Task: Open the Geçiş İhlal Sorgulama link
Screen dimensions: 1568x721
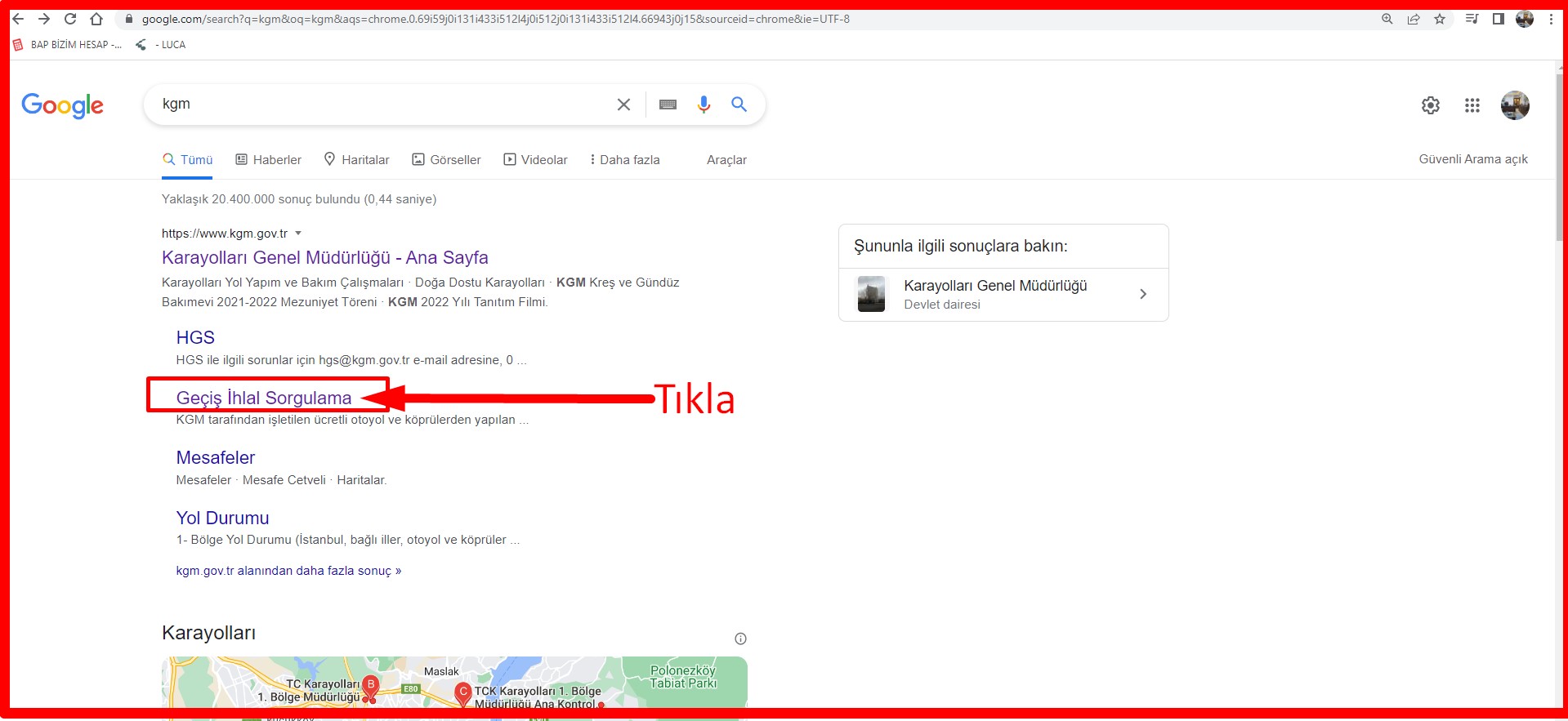Action: pos(264,398)
